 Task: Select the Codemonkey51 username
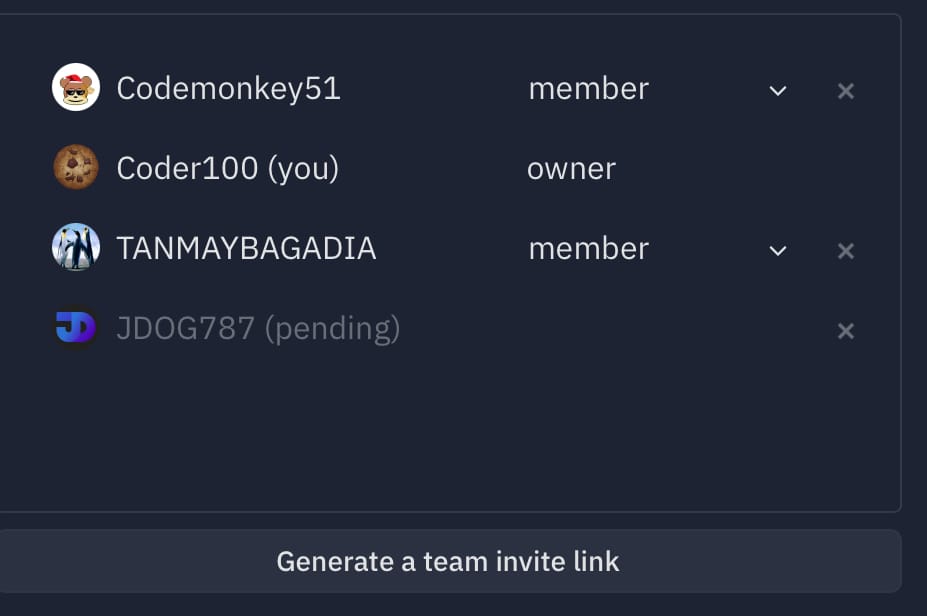229,89
